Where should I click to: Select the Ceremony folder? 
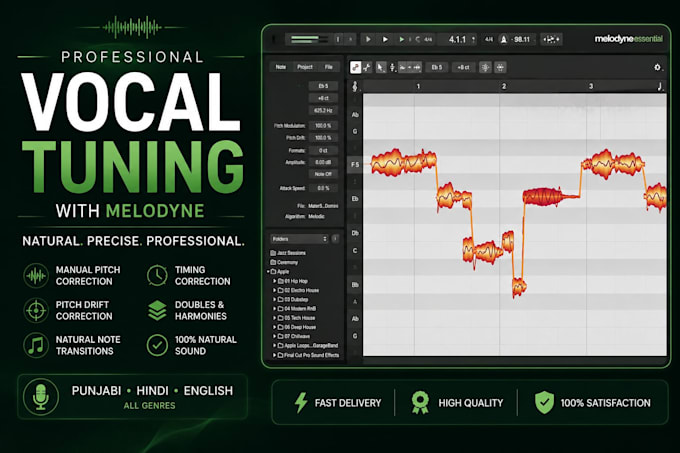284,262
